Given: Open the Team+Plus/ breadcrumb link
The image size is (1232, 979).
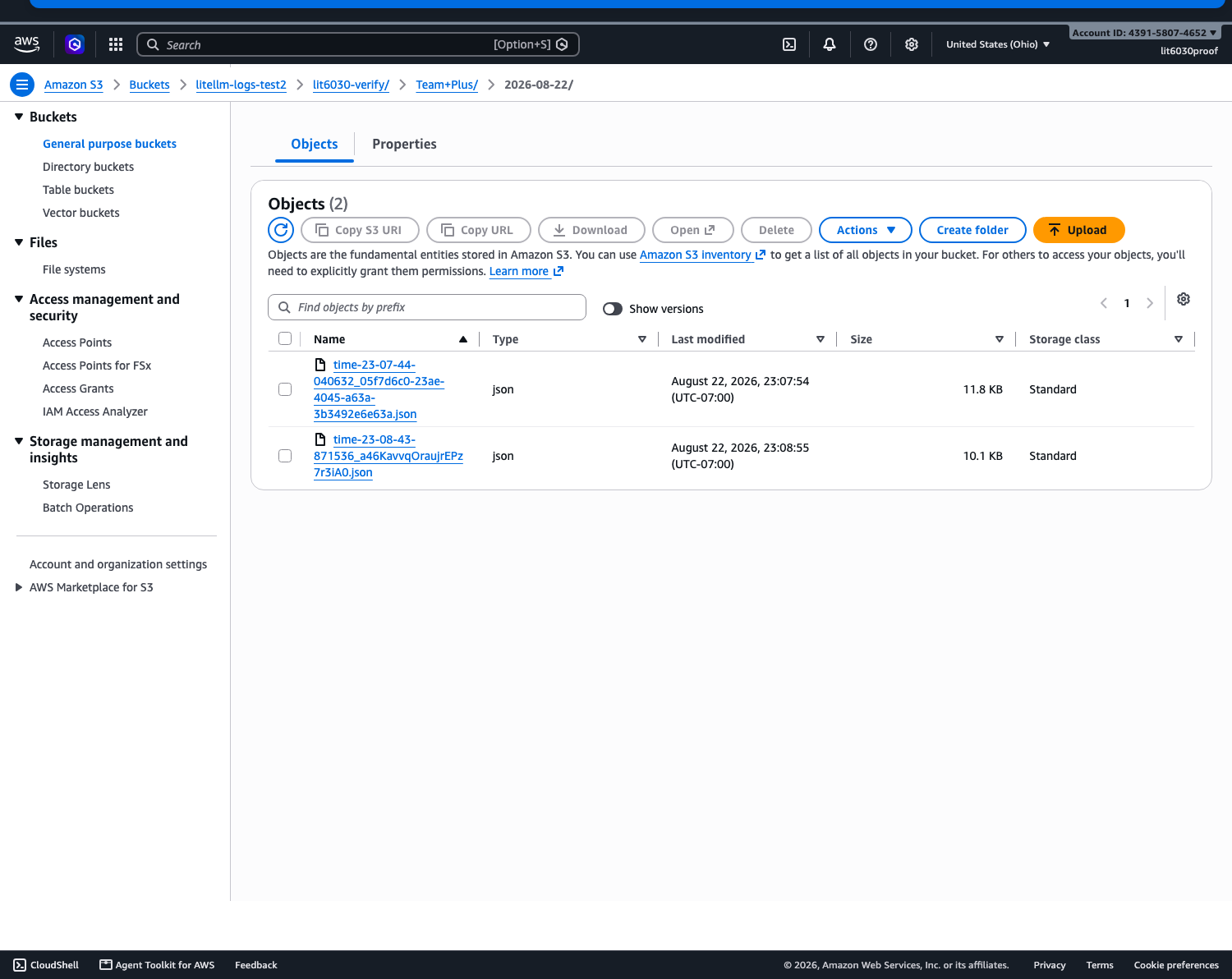Looking at the screenshot, I should coord(447,85).
